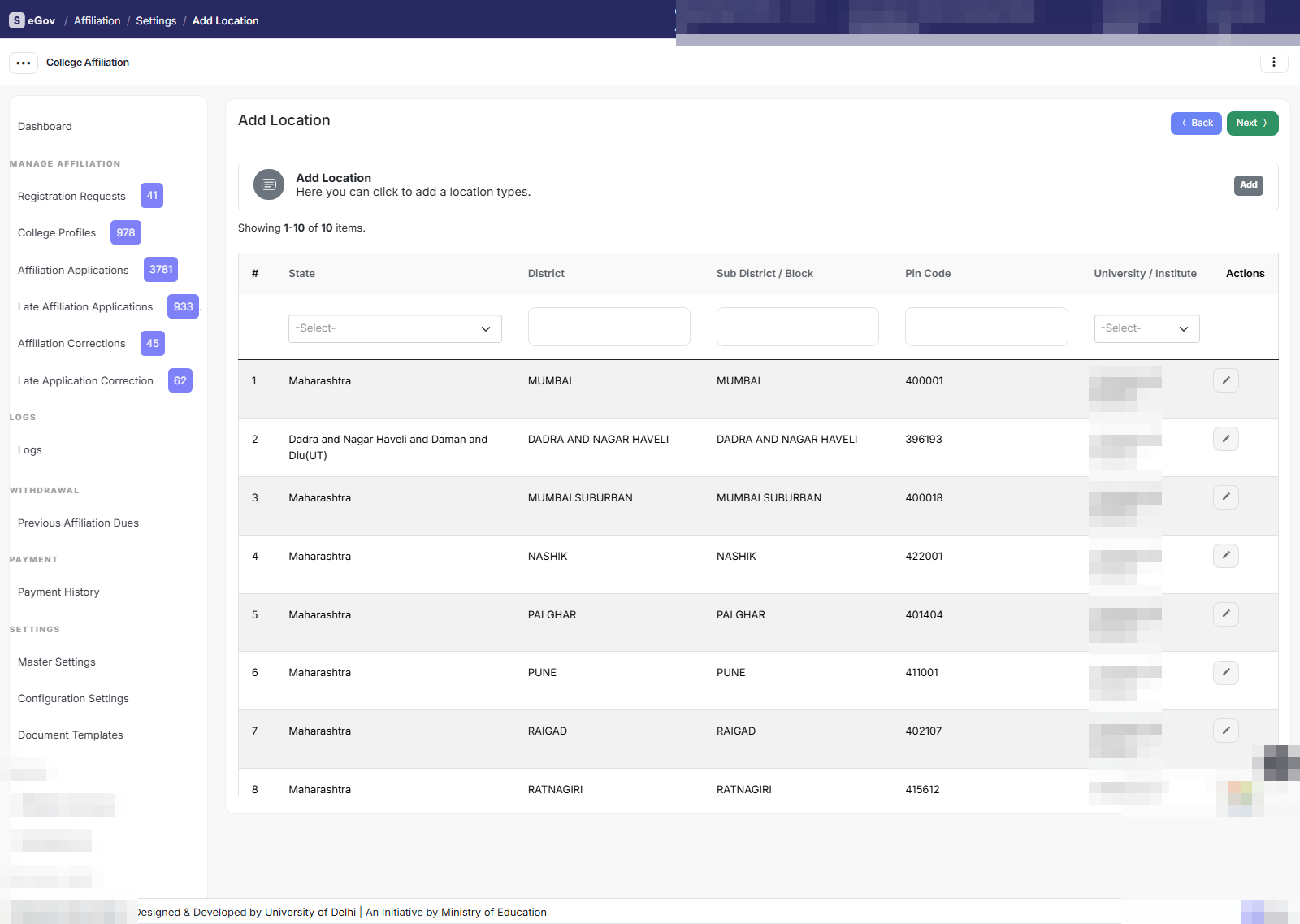Click pin code 396193 cell
The width and height of the screenshot is (1300, 924).
coord(924,439)
